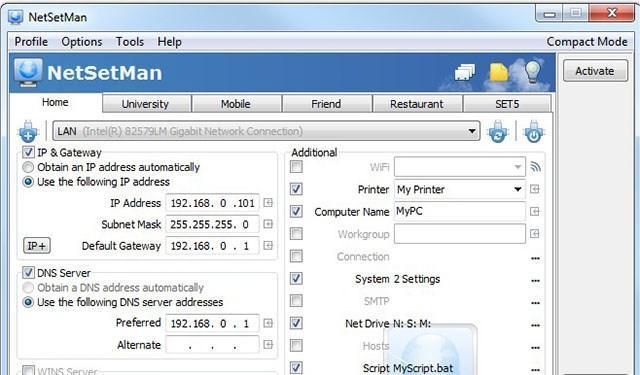Click the Computer Name field with MyPC
The width and height of the screenshot is (640, 375).
click(460, 211)
